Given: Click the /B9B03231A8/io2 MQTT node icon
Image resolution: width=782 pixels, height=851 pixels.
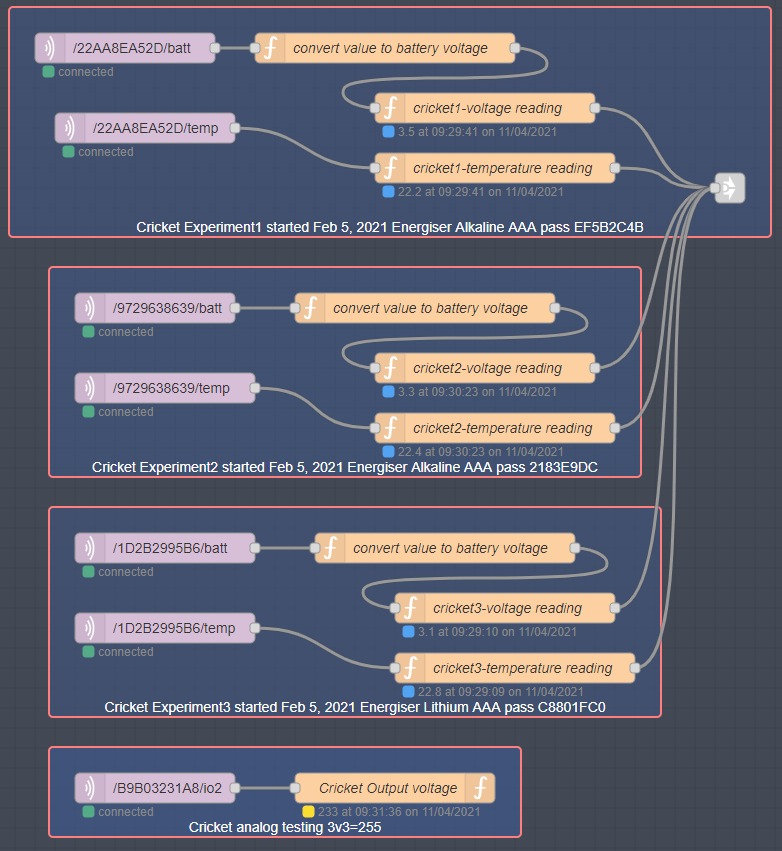Looking at the screenshot, I should 90,788.
